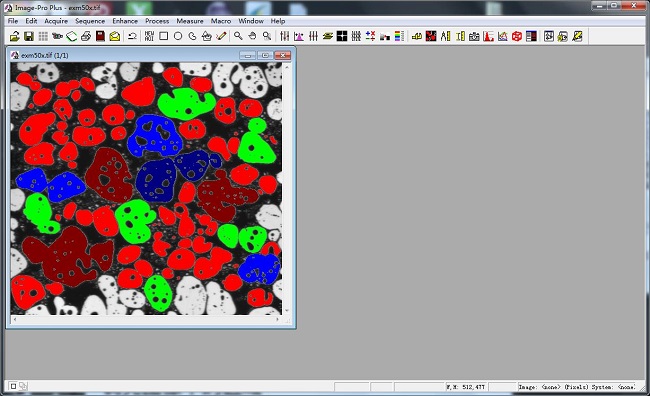The image size is (650, 396).
Task: Select the pencil annotation tool
Action: click(x=221, y=36)
